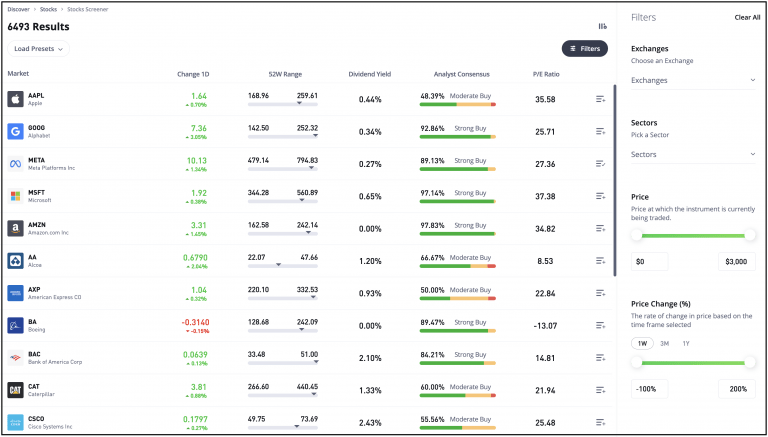The image size is (768, 437).
Task: Open the Alphabet GOOG logo icon
Action: (x=15, y=131)
